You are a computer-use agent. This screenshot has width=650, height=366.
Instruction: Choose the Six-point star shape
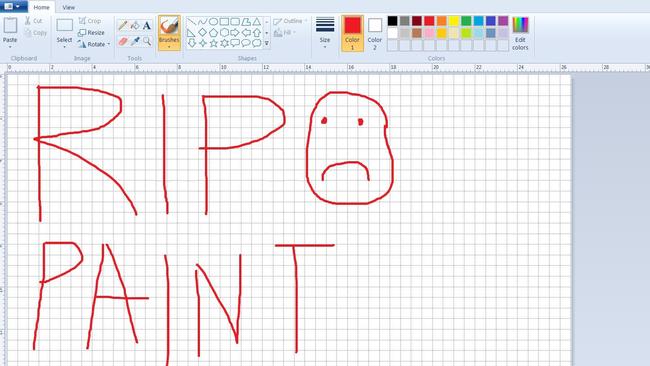point(224,43)
